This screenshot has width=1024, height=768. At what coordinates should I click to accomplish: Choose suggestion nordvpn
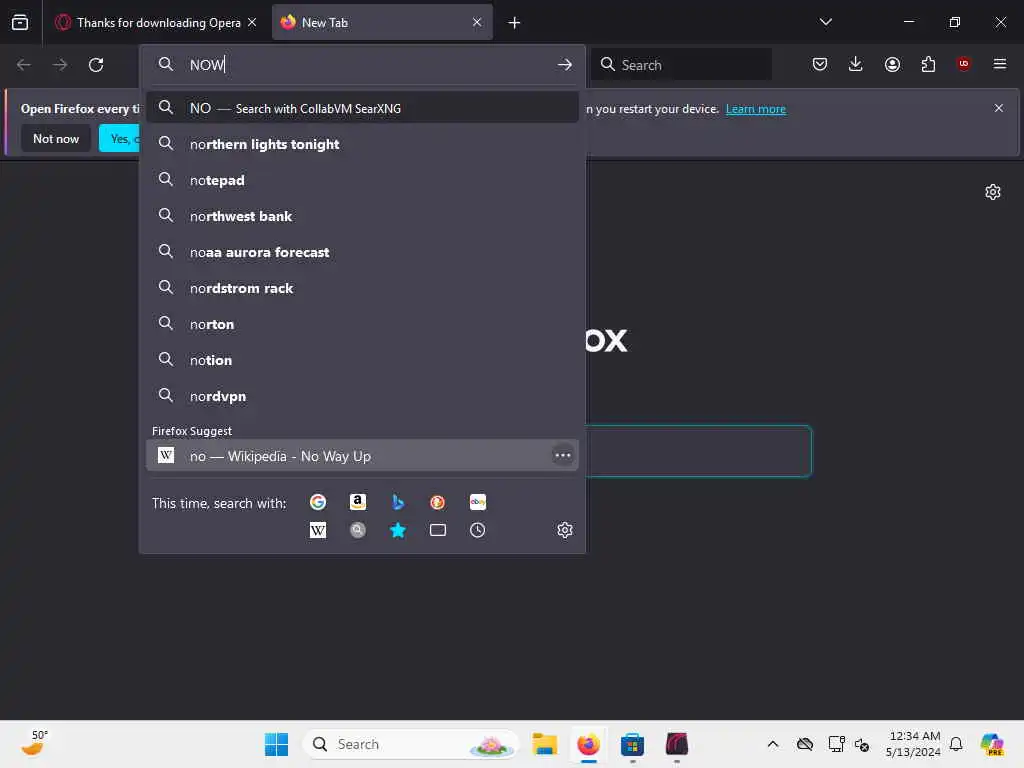pos(362,395)
